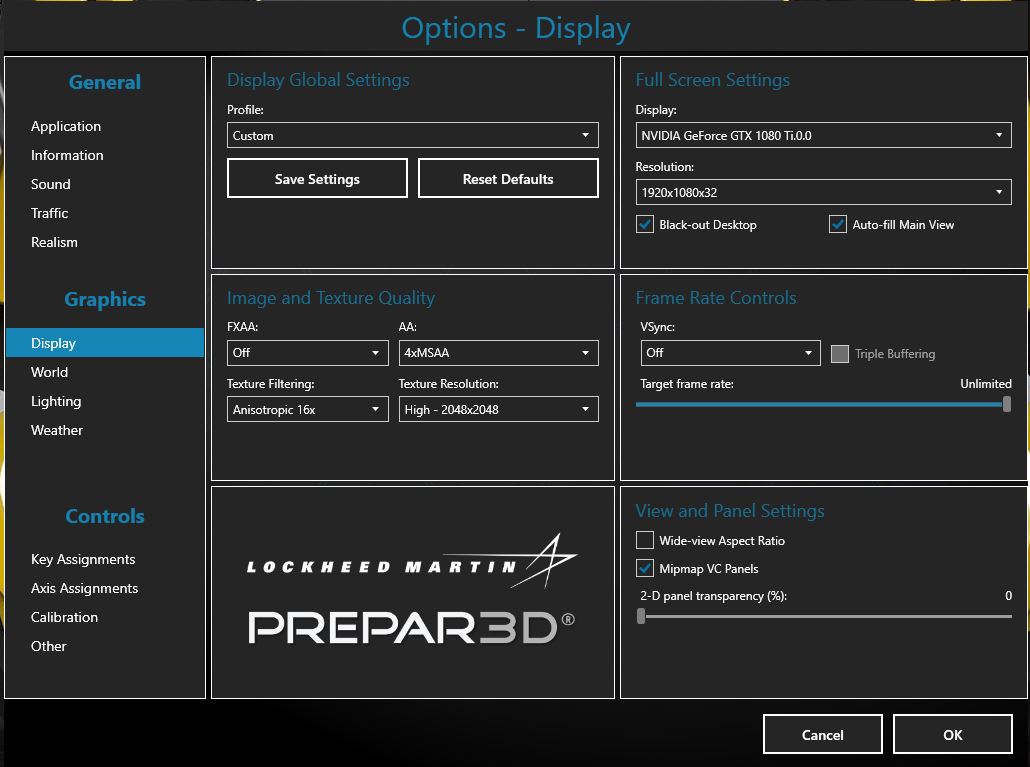Click the Controls section heading
The image size is (1030, 767).
point(105,516)
